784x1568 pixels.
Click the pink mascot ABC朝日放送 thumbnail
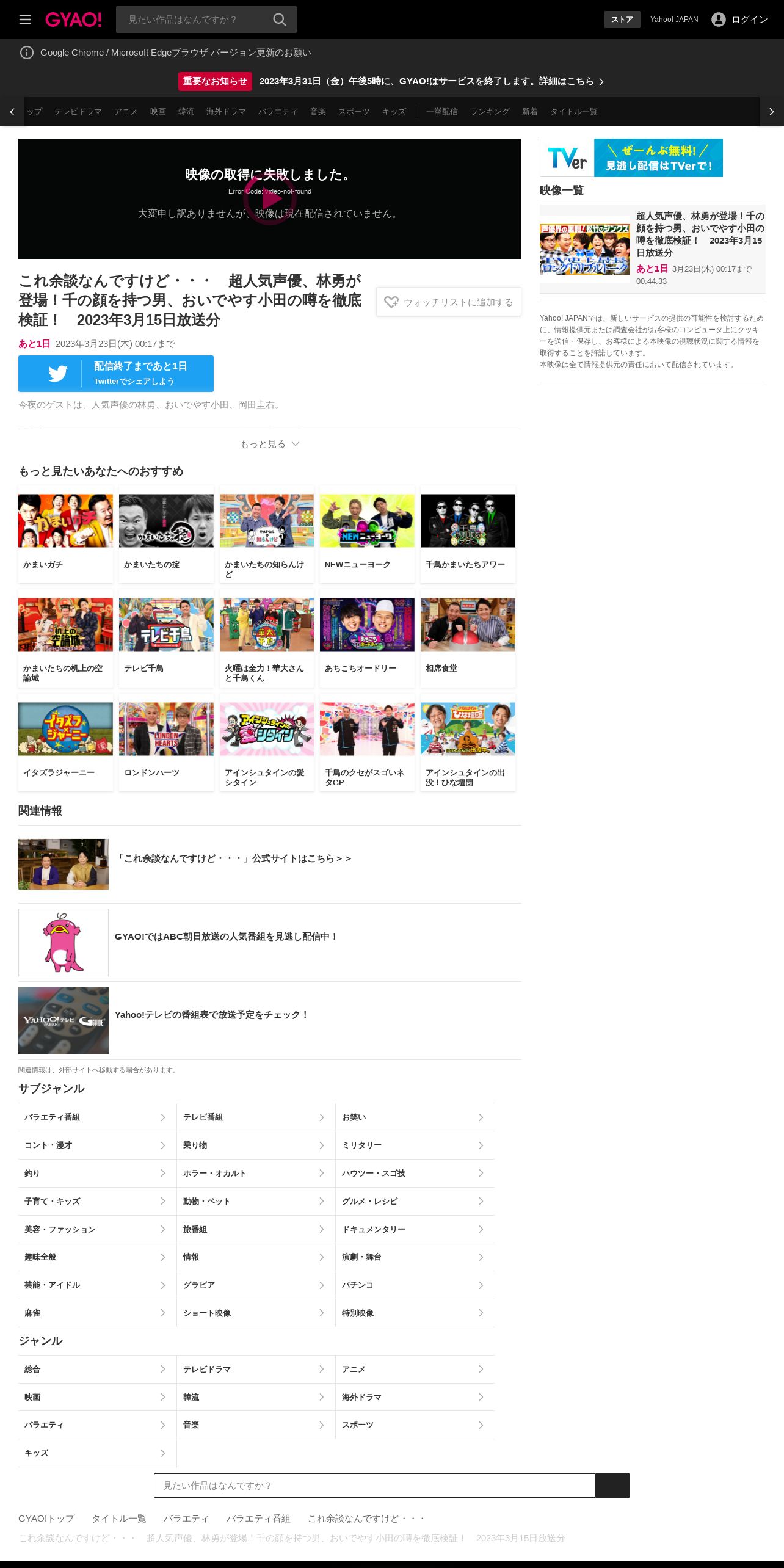click(x=64, y=942)
